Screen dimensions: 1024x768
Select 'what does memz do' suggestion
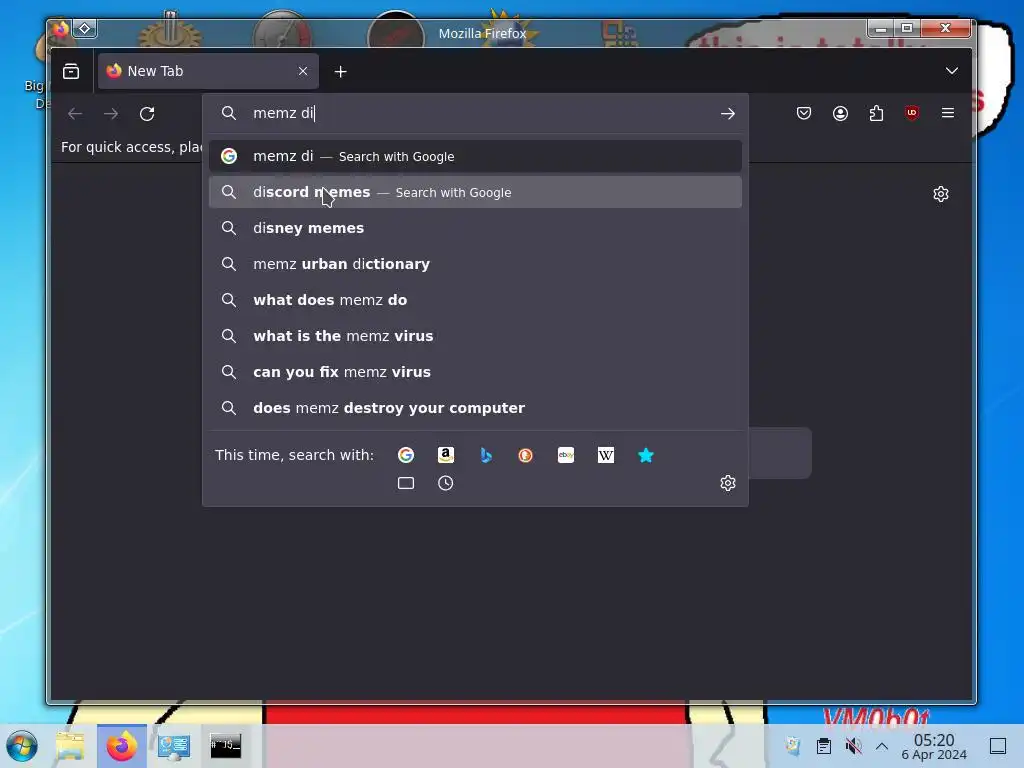475,300
